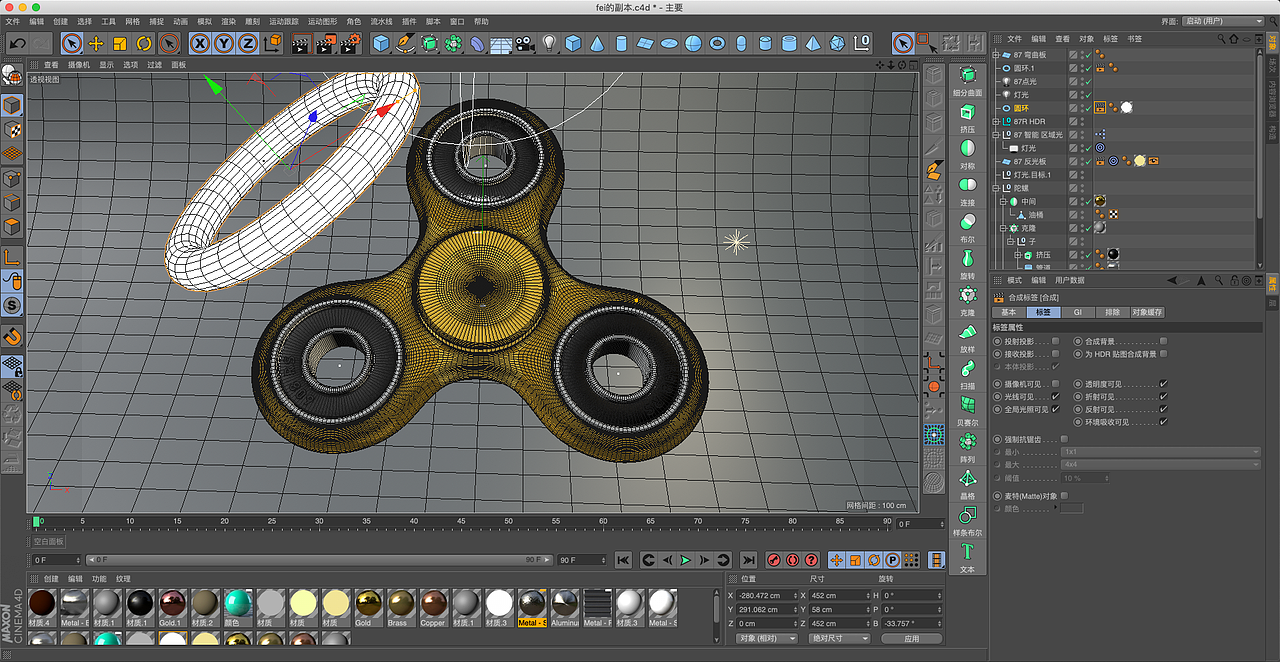Toggle the X axis lock
The image size is (1280, 662).
(x=200, y=43)
